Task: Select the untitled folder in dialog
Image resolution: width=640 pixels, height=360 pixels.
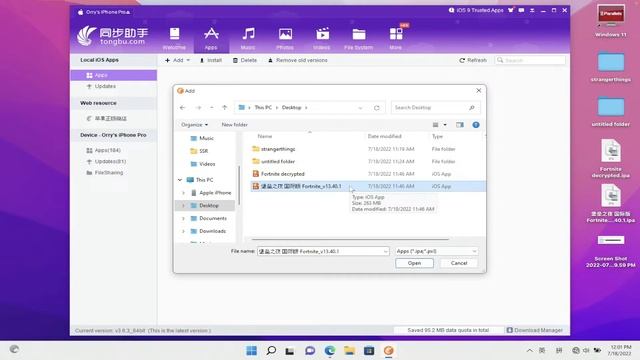Action: (278, 161)
